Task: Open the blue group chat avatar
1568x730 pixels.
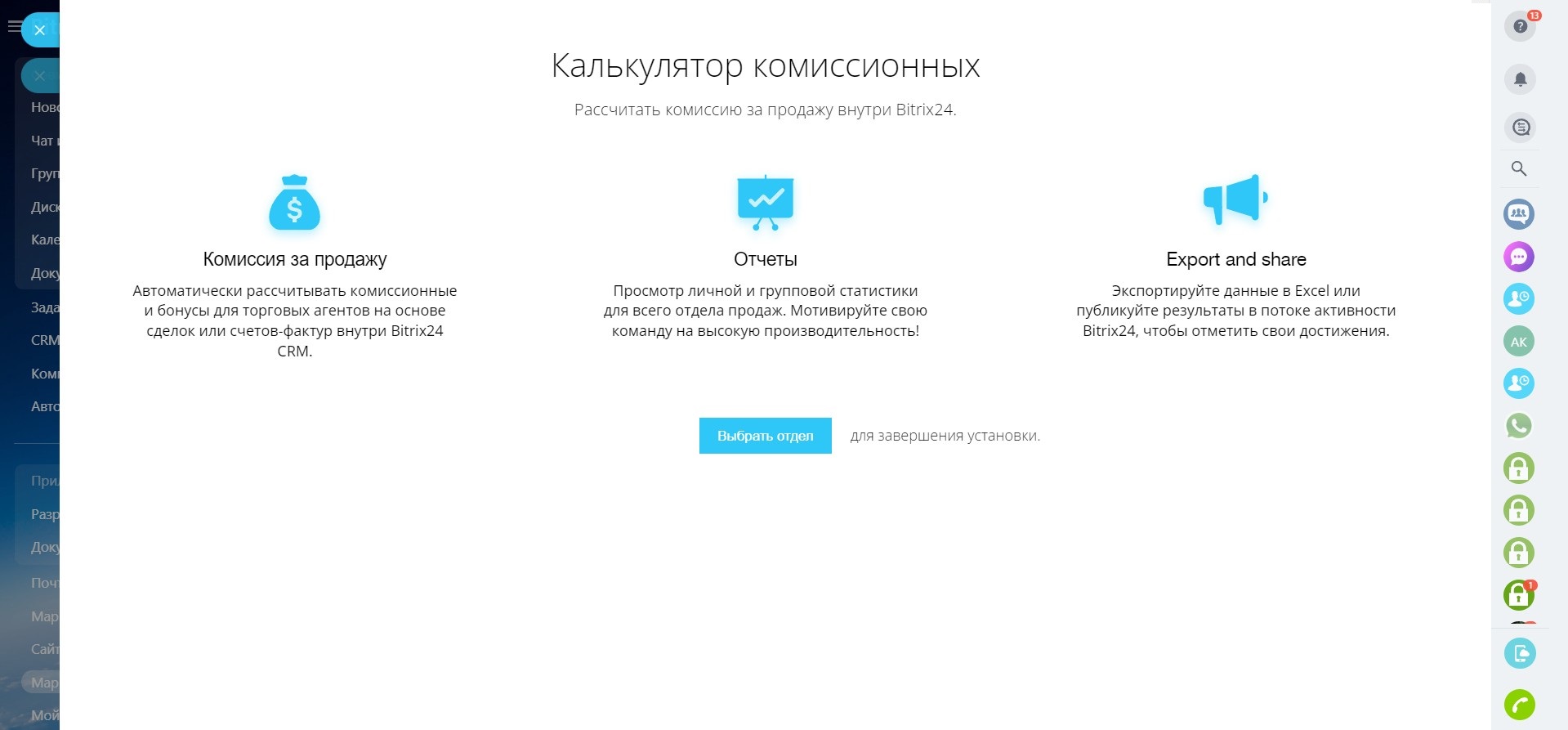Action: click(x=1519, y=214)
